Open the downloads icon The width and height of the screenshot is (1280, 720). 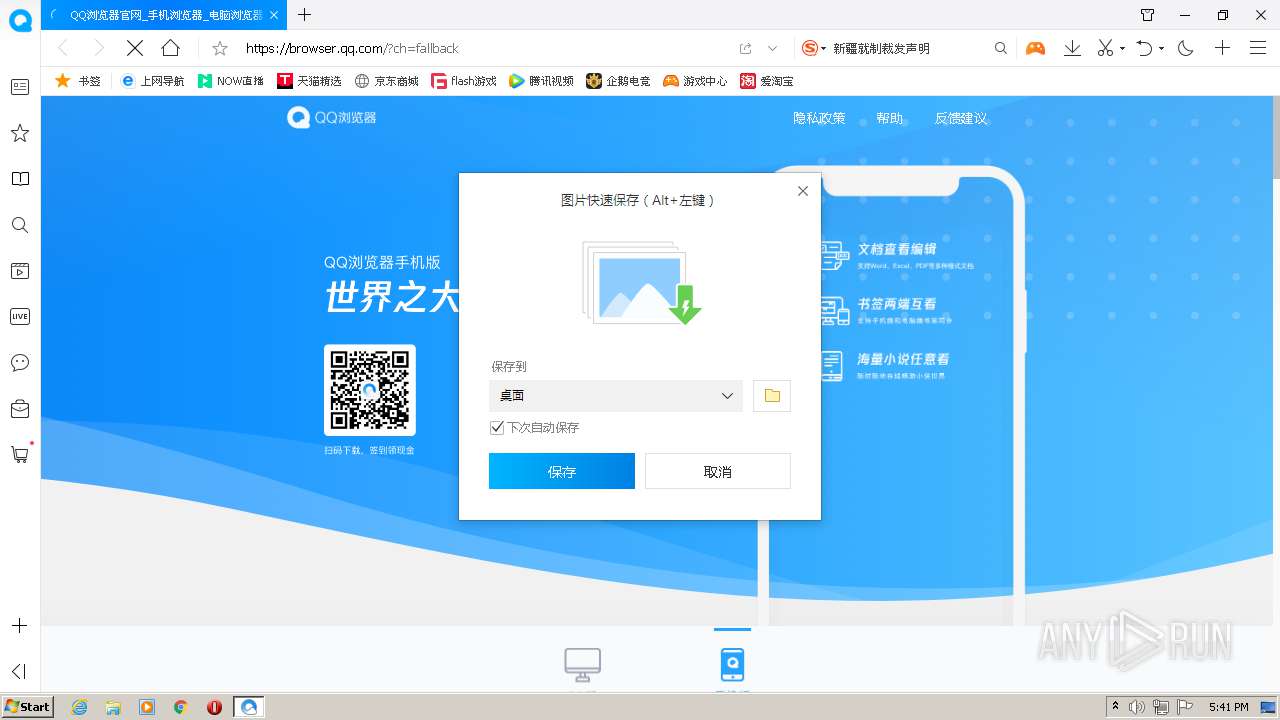pyautogui.click(x=1072, y=48)
